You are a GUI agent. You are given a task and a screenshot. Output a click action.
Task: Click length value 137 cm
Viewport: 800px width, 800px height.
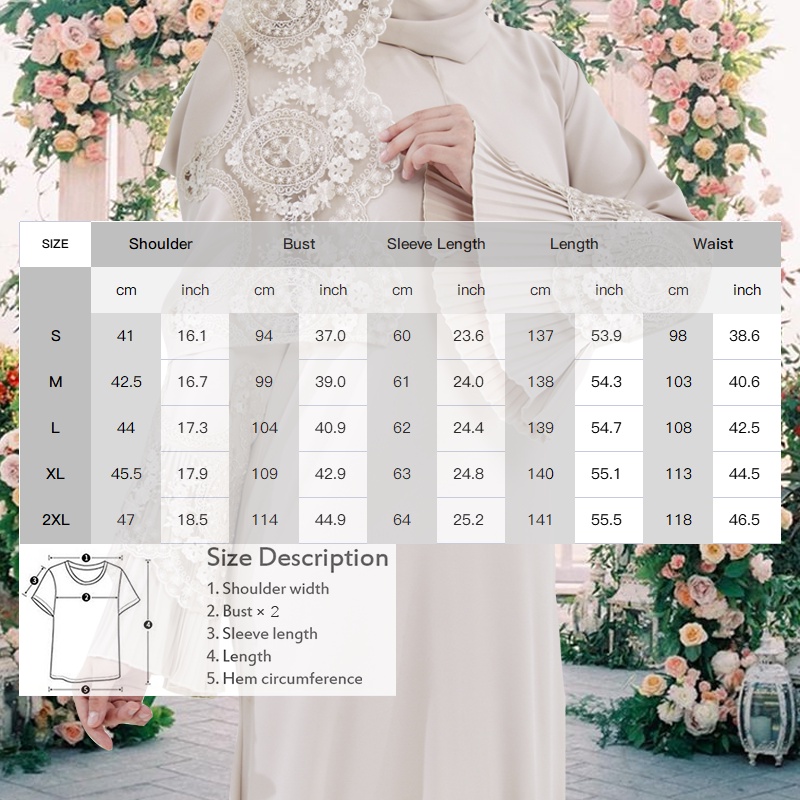(x=540, y=336)
